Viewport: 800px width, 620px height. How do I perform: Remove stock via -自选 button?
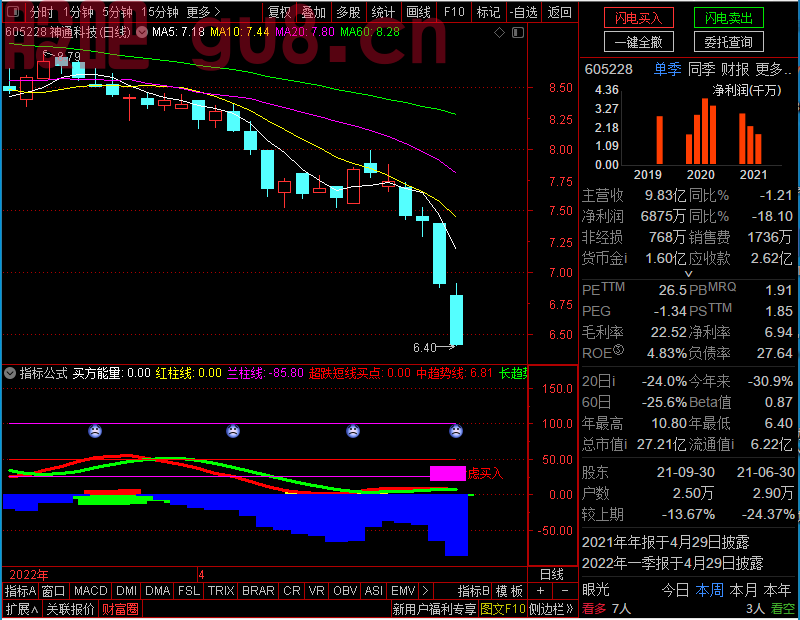coord(524,12)
